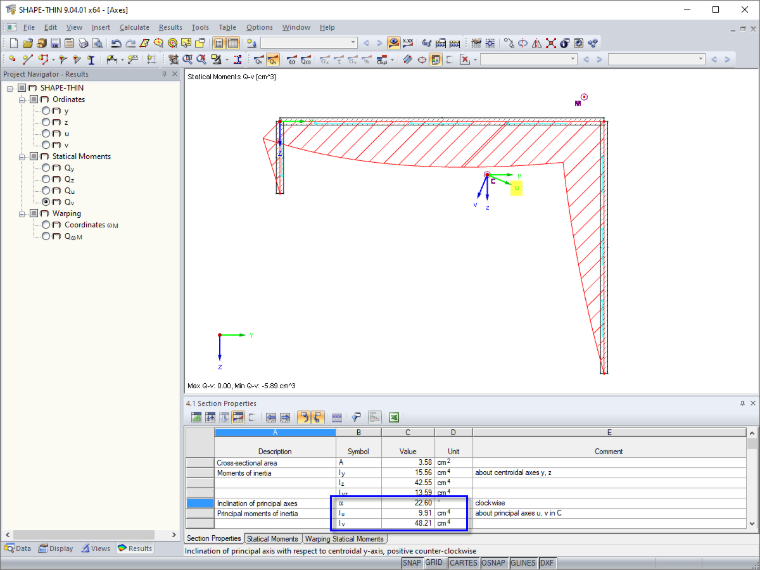Collapse the Ordinates tree group

tap(22, 99)
